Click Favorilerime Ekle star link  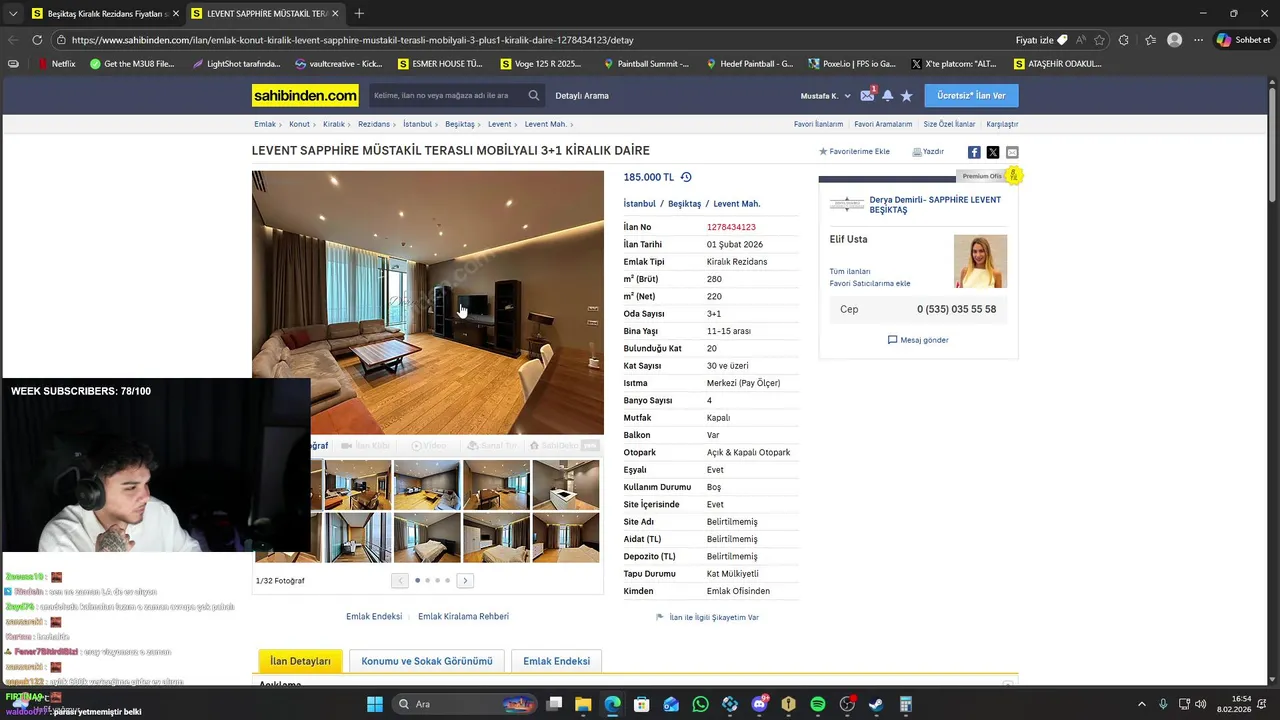pyautogui.click(x=854, y=152)
